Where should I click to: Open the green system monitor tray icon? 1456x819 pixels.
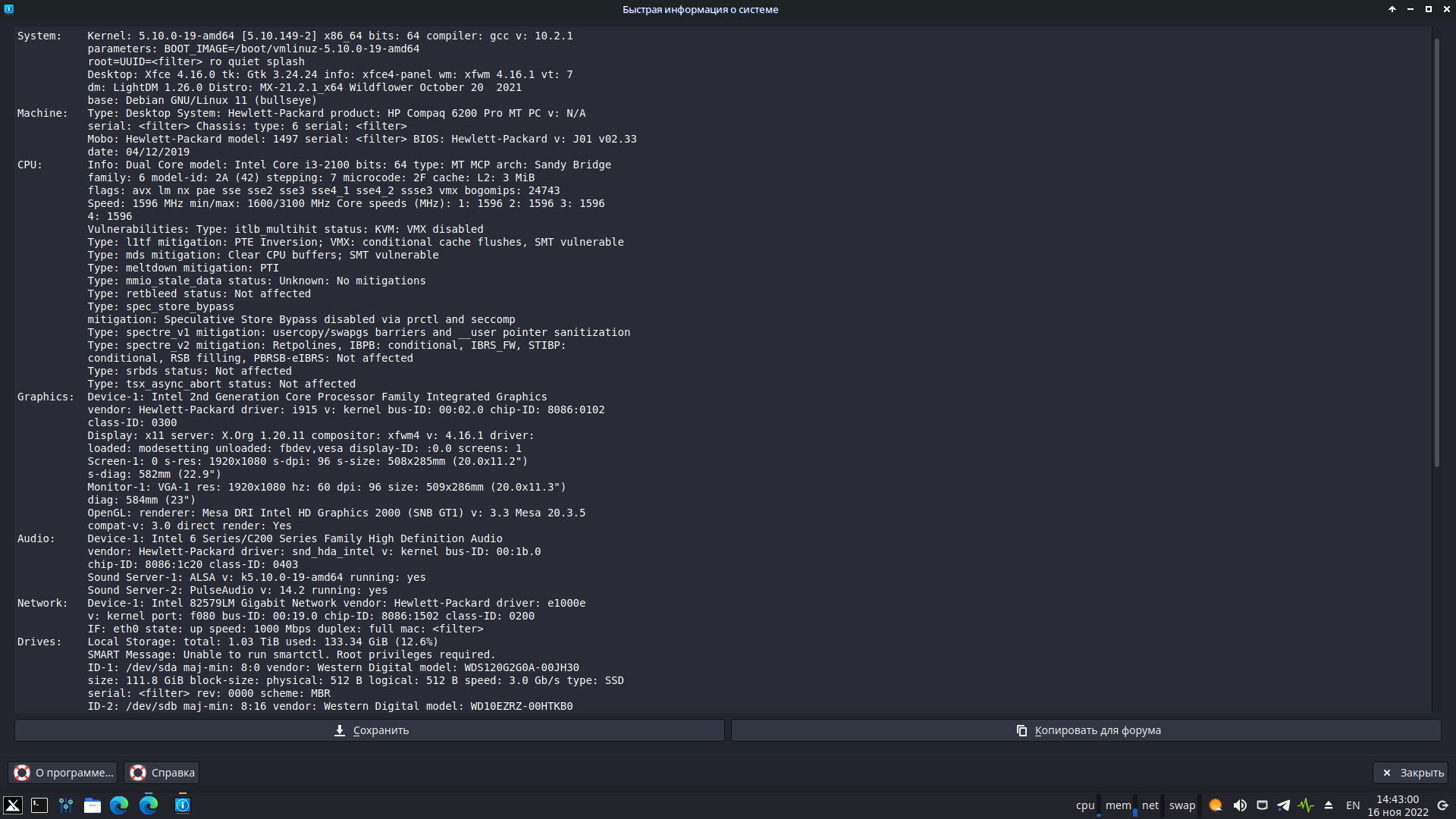click(1306, 805)
